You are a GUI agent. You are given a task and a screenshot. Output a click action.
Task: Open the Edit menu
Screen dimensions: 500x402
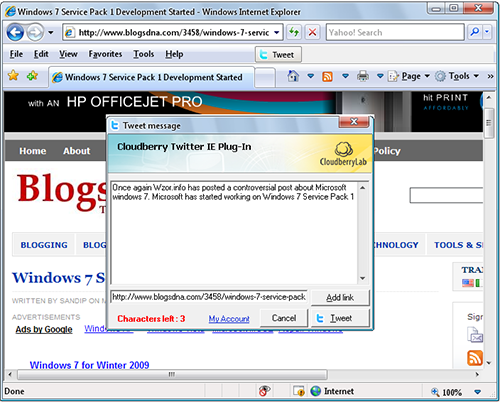41,54
